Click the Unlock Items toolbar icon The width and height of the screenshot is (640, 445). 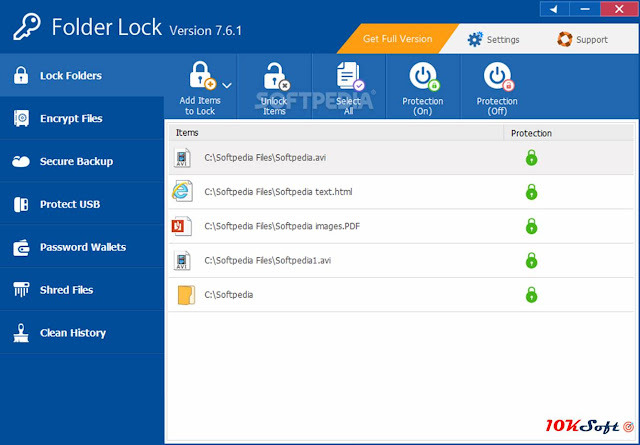[x=276, y=76]
